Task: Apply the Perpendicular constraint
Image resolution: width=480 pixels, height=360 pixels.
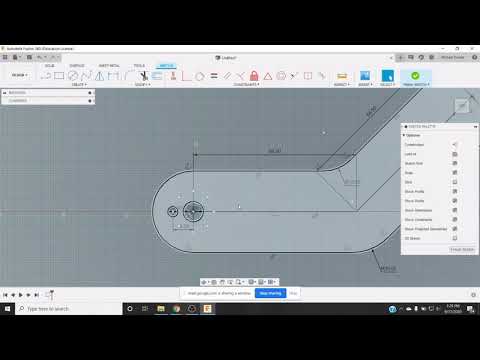Action: pos(241,76)
